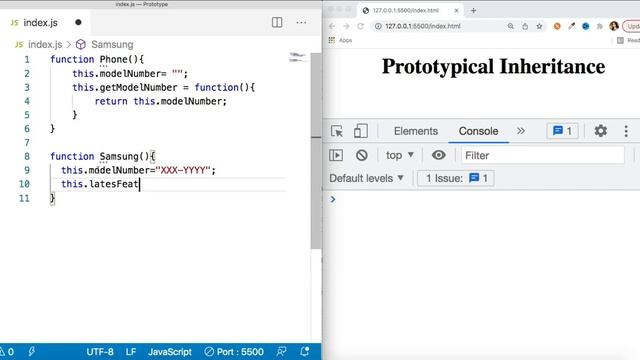The height and width of the screenshot is (360, 640).
Task: Click line number 10 in the gutter
Action: 24,184
